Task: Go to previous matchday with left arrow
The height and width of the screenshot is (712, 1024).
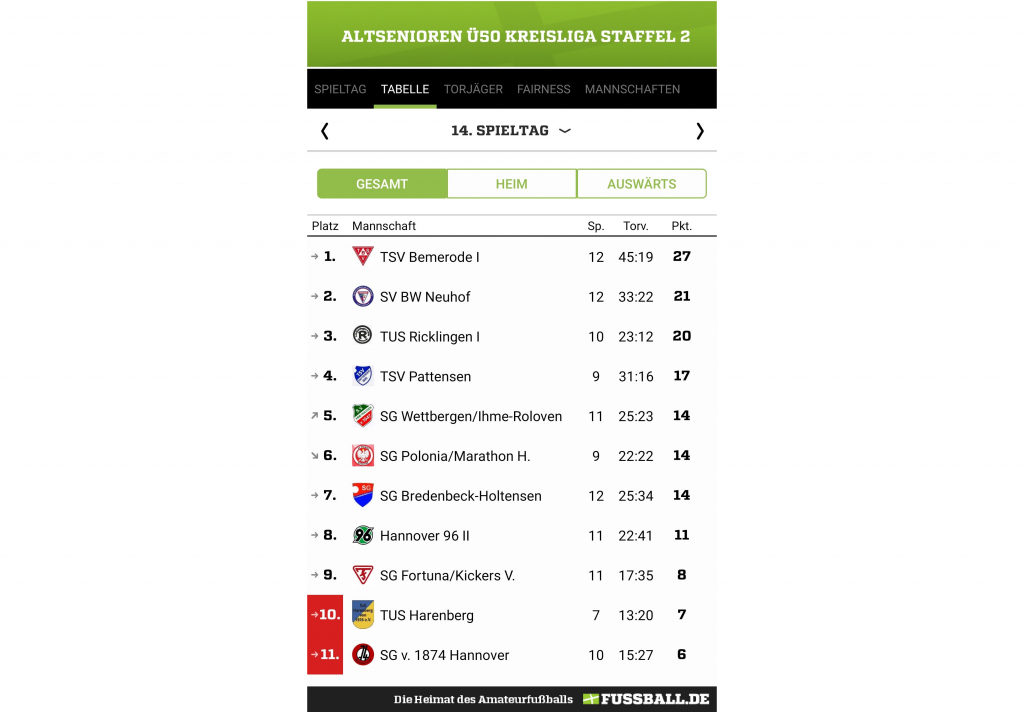Action: 325,131
